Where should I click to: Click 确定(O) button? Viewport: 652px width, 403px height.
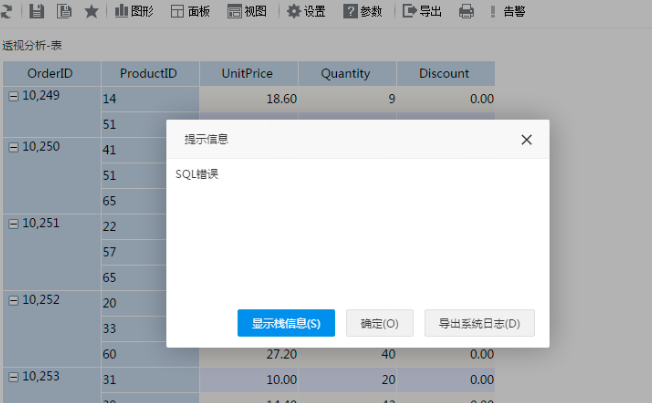[x=380, y=323]
